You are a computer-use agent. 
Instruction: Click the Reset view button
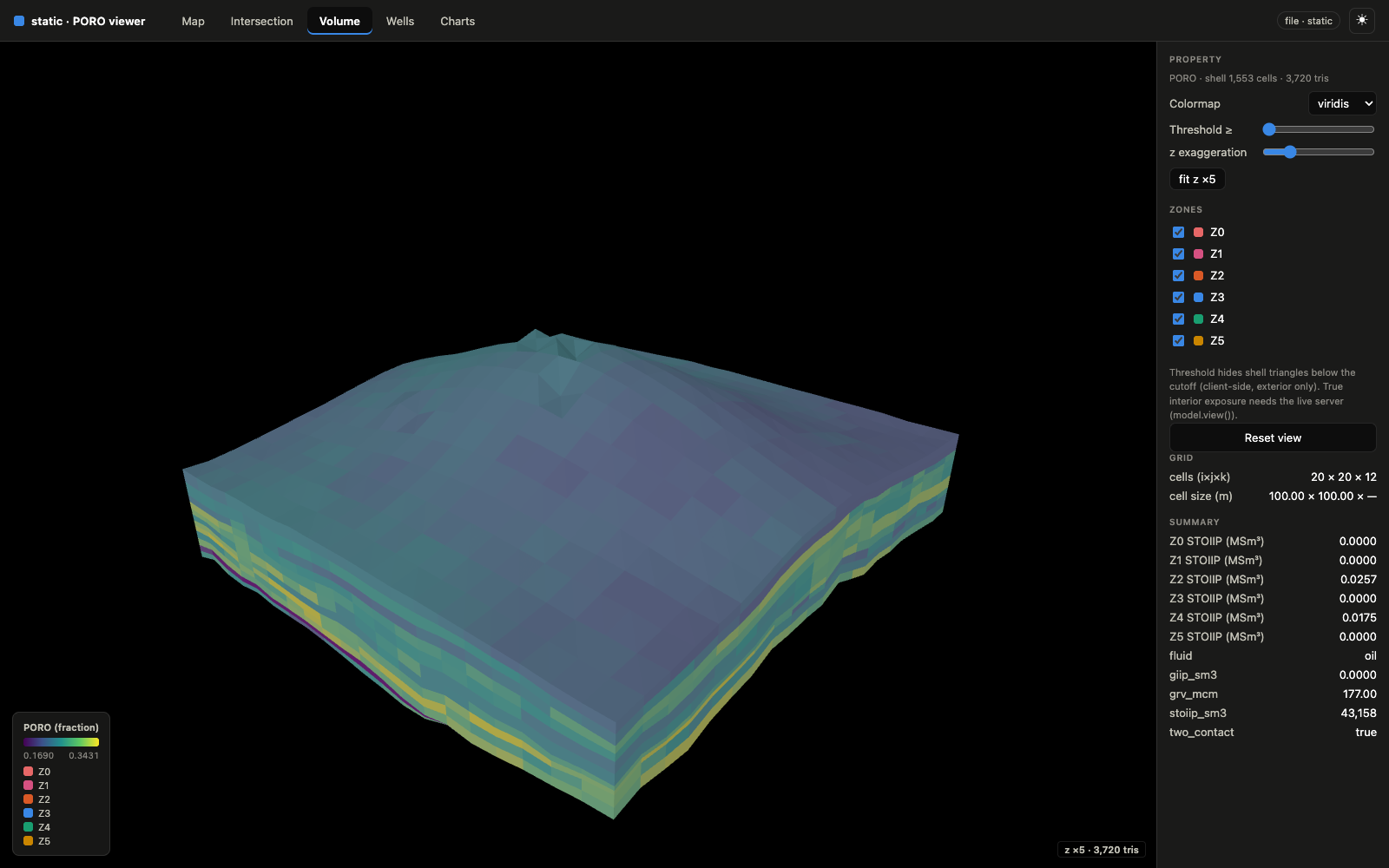tap(1273, 437)
